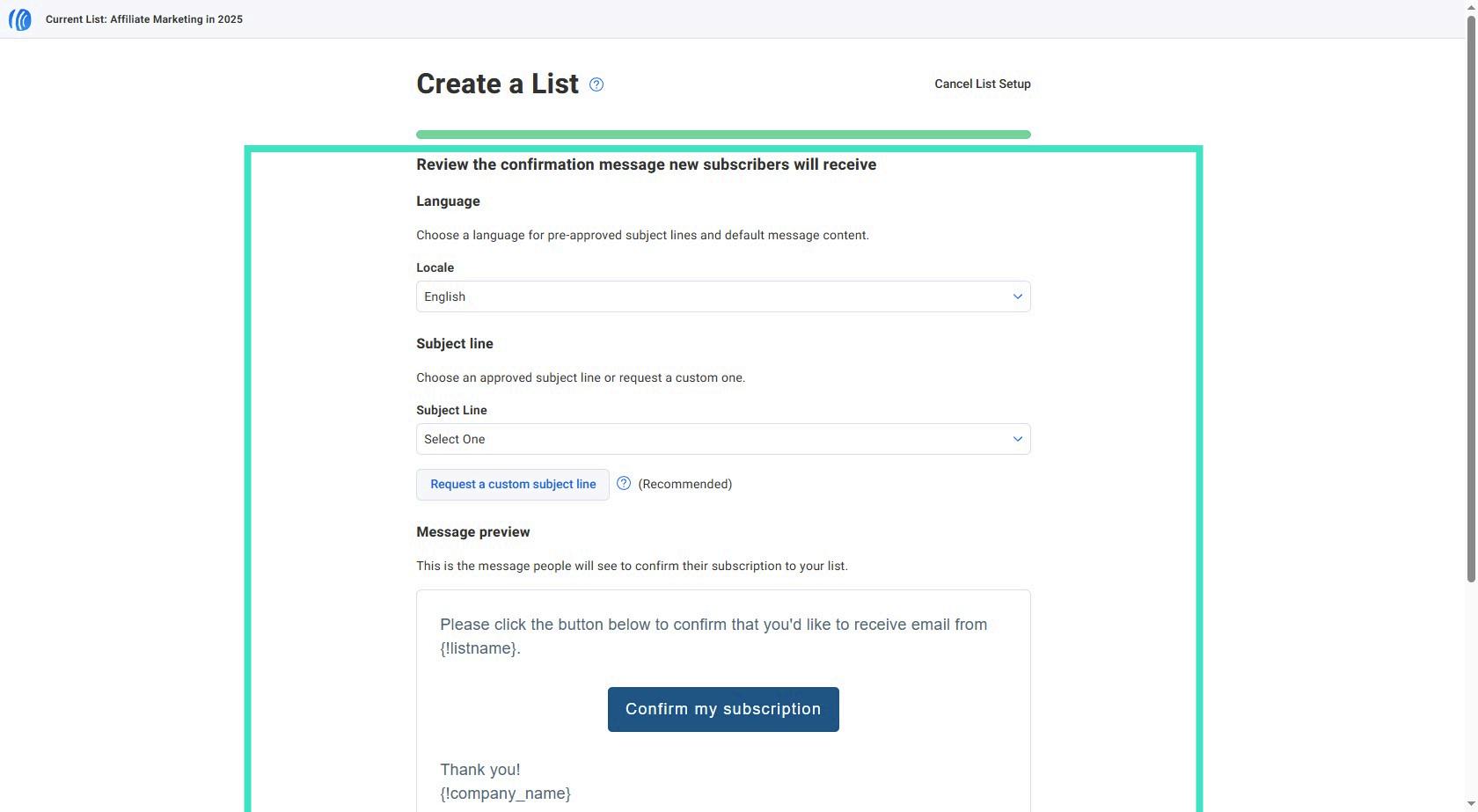Image resolution: width=1478 pixels, height=812 pixels.
Task: Click the scrollbar down arrow
Action: pos(1471,806)
